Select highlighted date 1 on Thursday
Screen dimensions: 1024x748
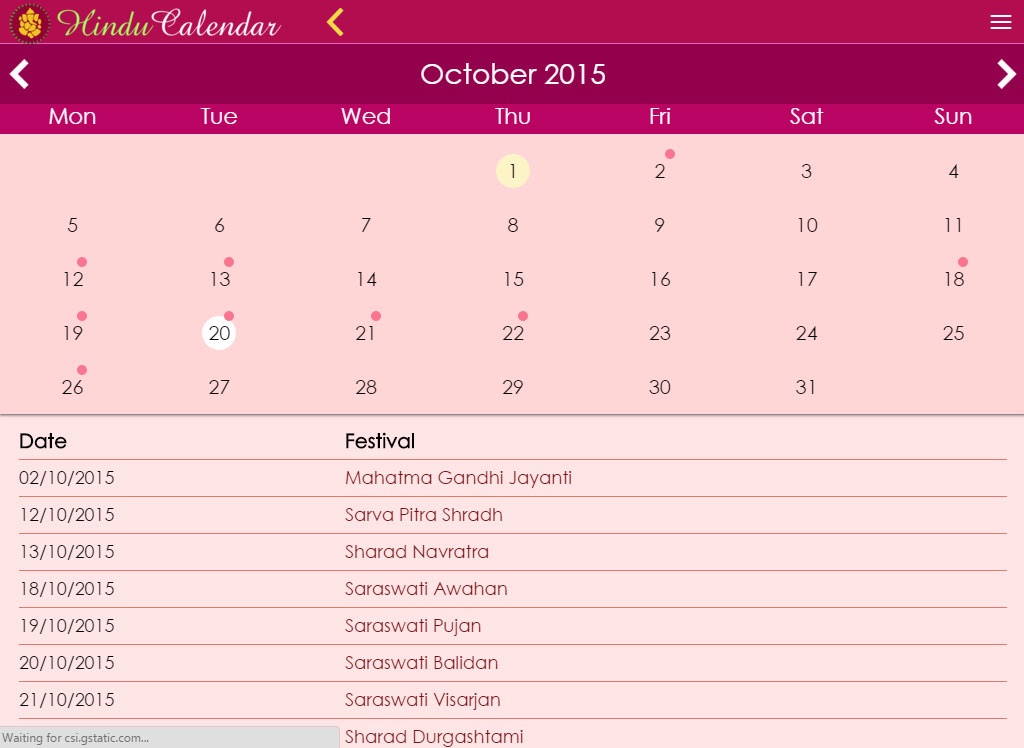[x=513, y=171]
